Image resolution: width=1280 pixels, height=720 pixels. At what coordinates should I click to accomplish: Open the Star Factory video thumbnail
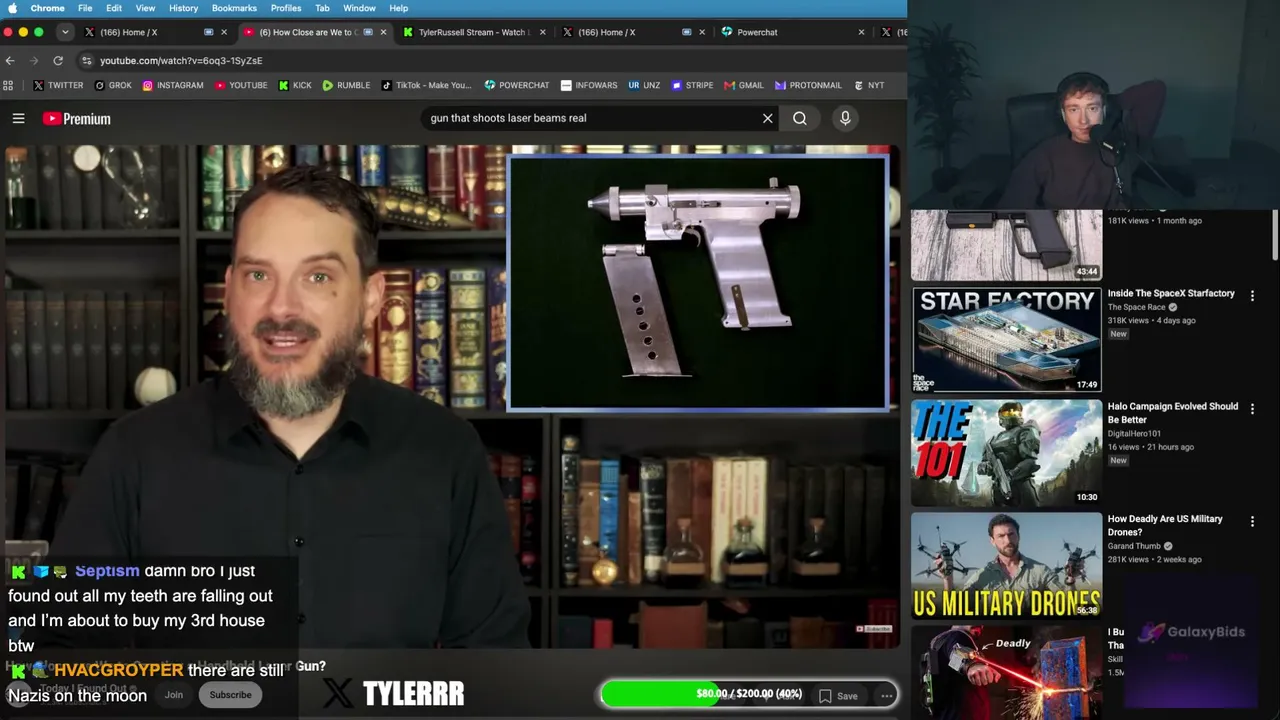pos(1006,340)
